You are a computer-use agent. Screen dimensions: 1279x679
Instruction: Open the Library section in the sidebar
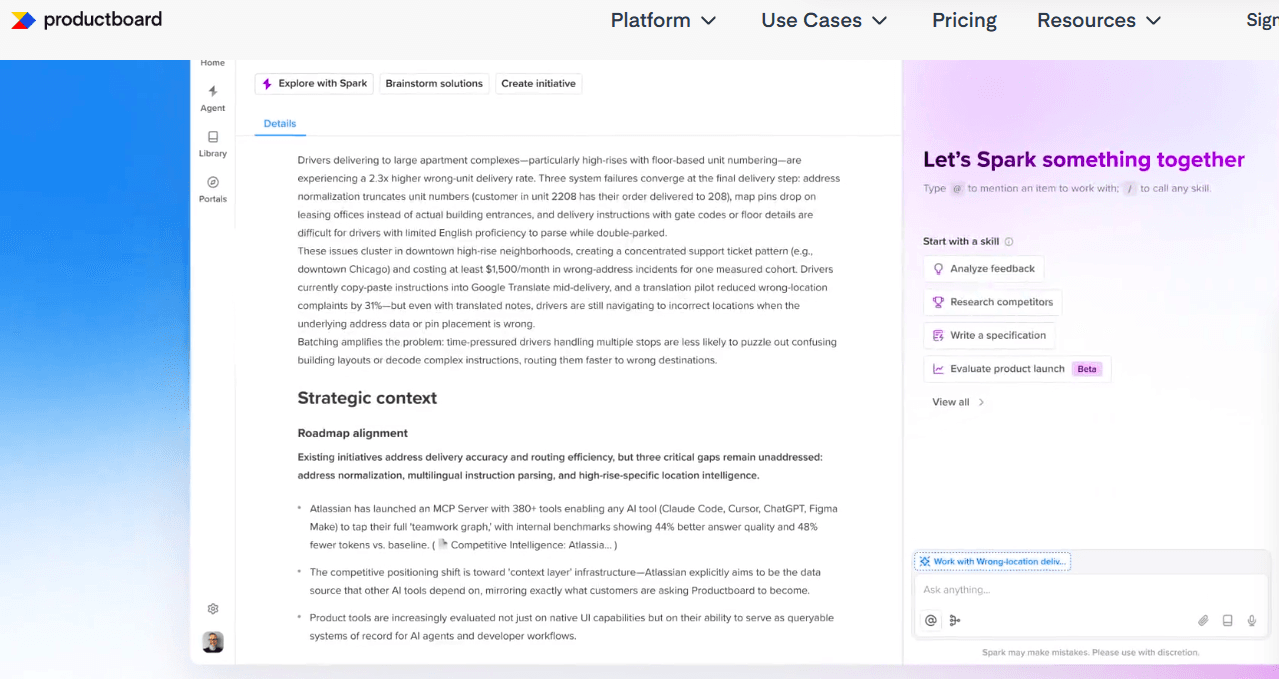pyautogui.click(x=213, y=144)
